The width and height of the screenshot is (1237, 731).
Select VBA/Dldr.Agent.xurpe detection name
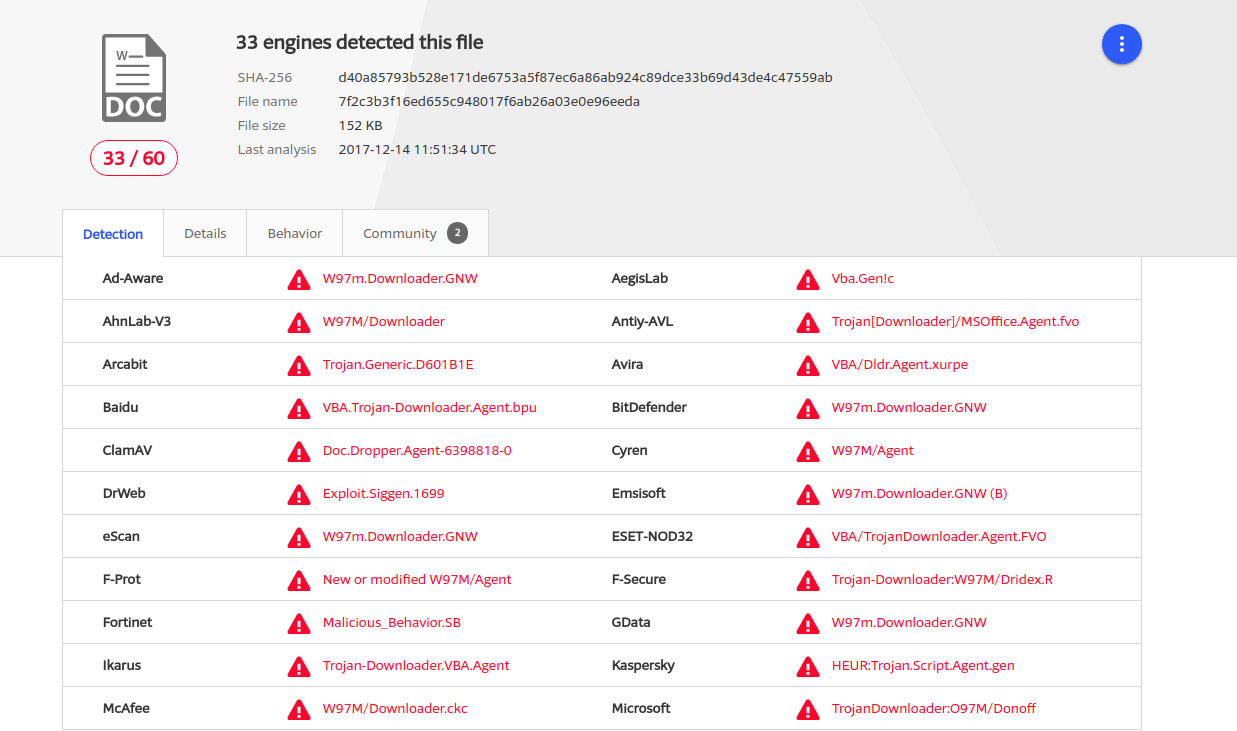tap(900, 364)
